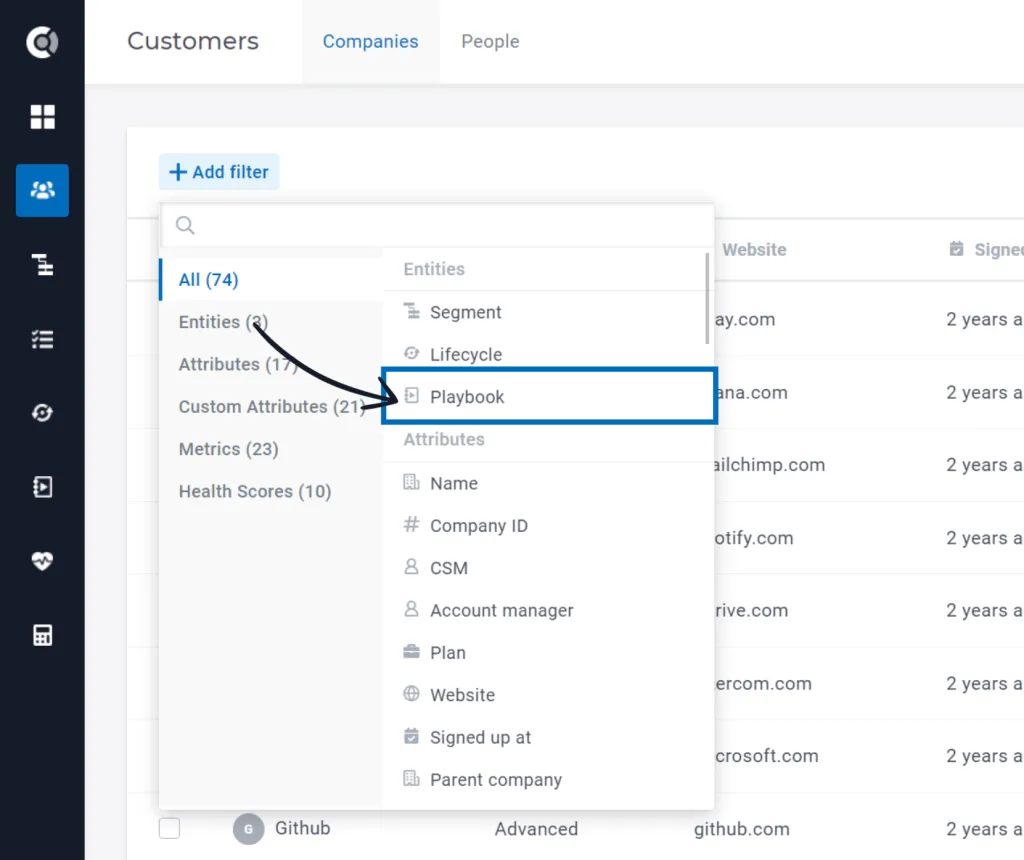Open the Playbooks icon in sidebar
This screenshot has width=1024, height=860.
(x=42, y=486)
